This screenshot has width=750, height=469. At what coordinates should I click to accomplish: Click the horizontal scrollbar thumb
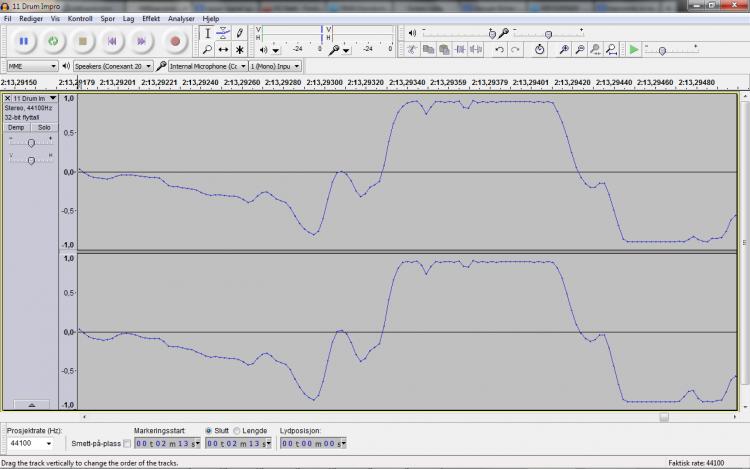[664, 417]
